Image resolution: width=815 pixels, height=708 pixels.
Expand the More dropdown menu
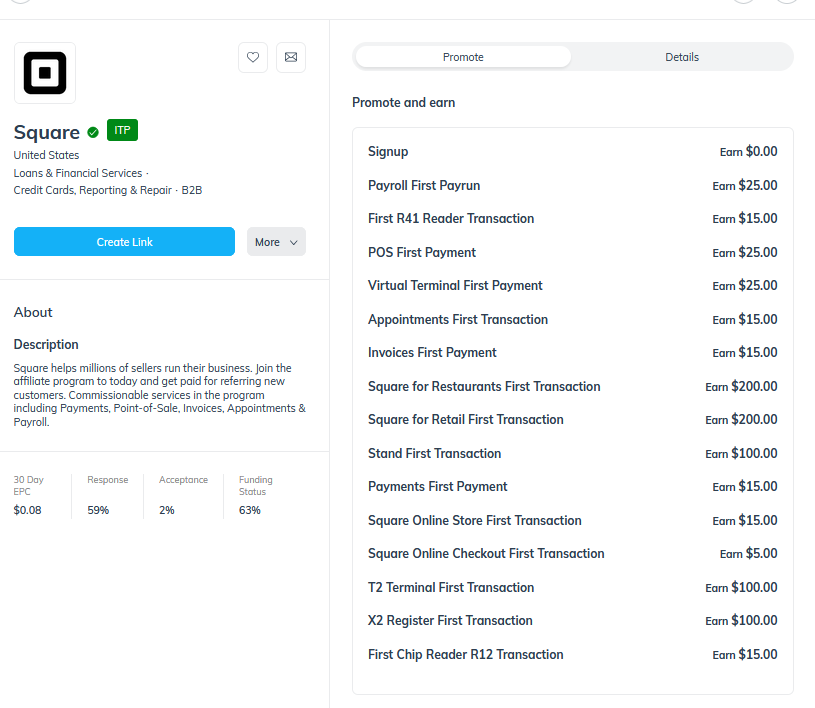coord(276,242)
